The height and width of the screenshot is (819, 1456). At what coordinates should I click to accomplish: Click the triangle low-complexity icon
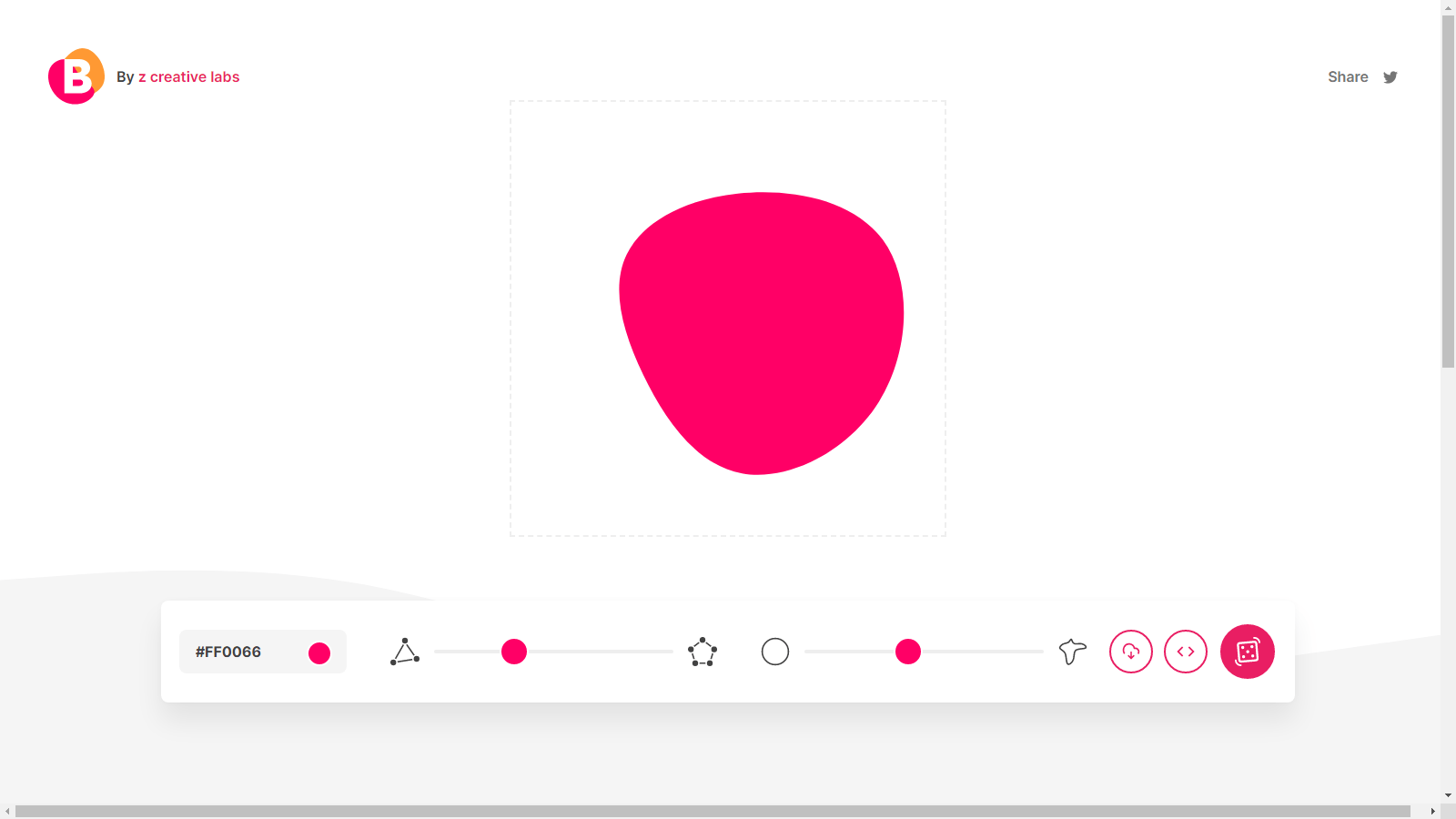[x=405, y=652]
